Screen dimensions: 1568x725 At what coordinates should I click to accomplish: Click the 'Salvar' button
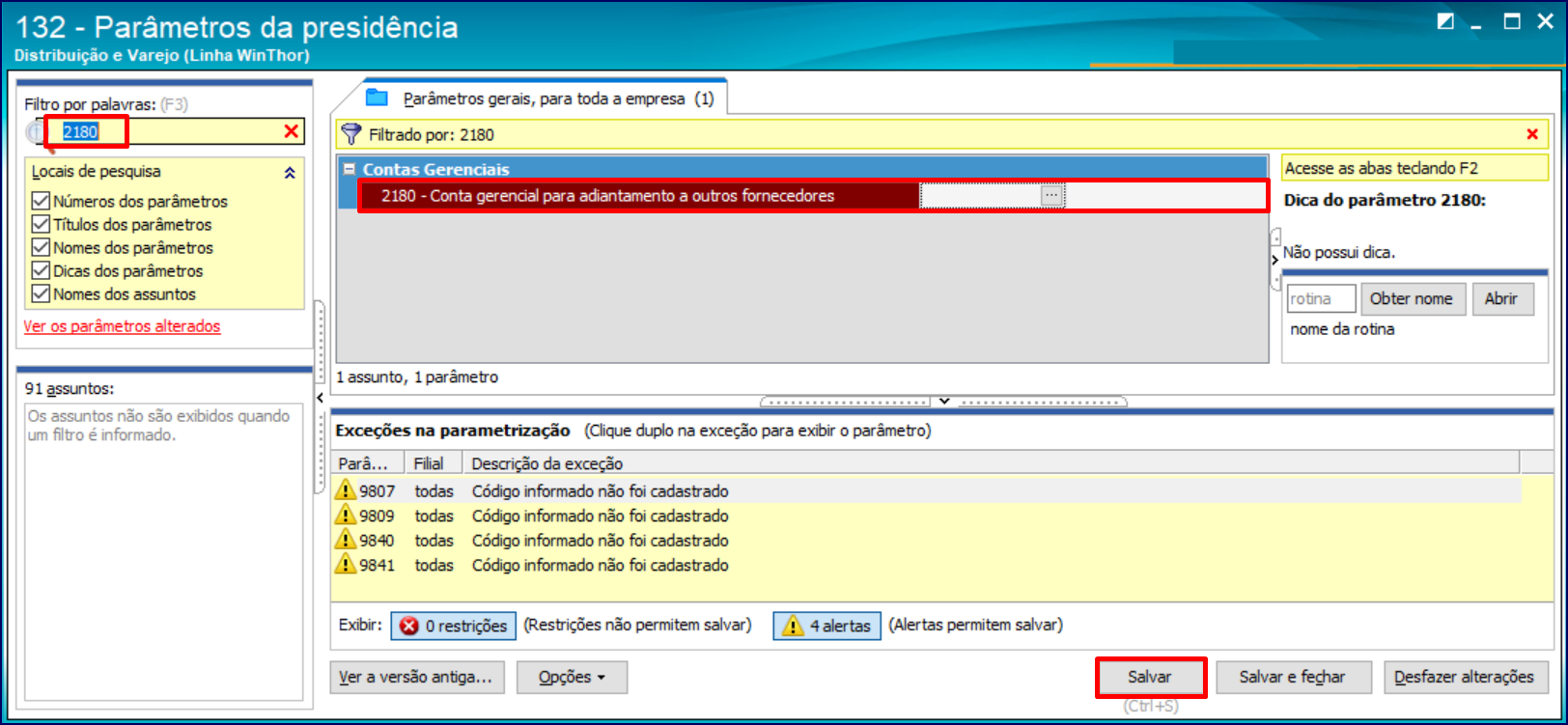pos(1150,677)
